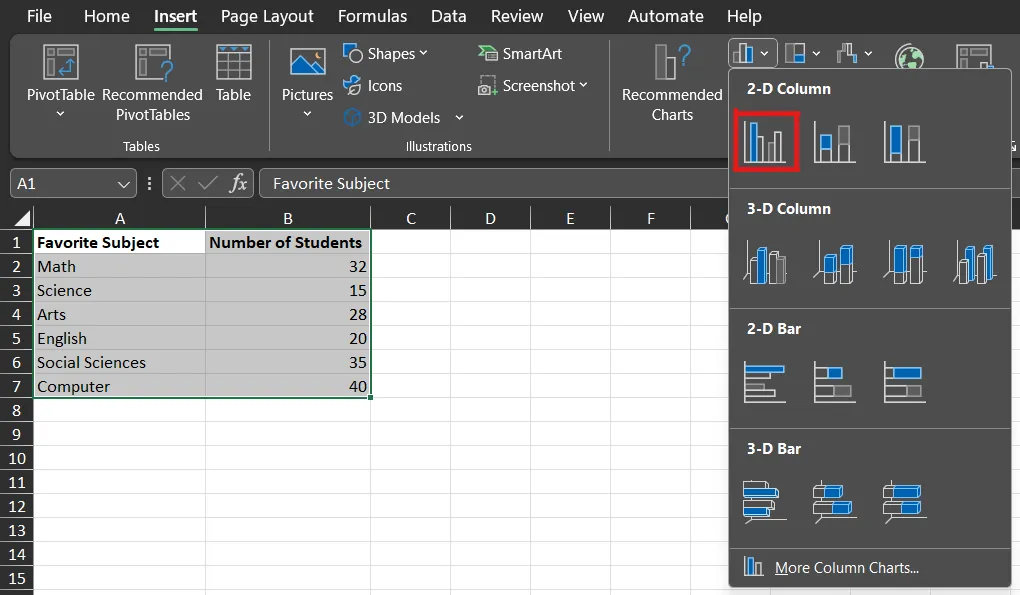Pick the 3-D 100% Stacked Column chart
Image resolution: width=1020 pixels, height=595 pixels.
click(904, 262)
